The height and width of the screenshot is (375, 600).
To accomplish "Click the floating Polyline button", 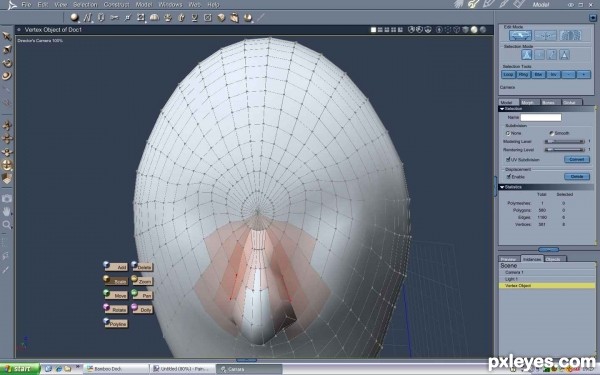I will point(116,323).
